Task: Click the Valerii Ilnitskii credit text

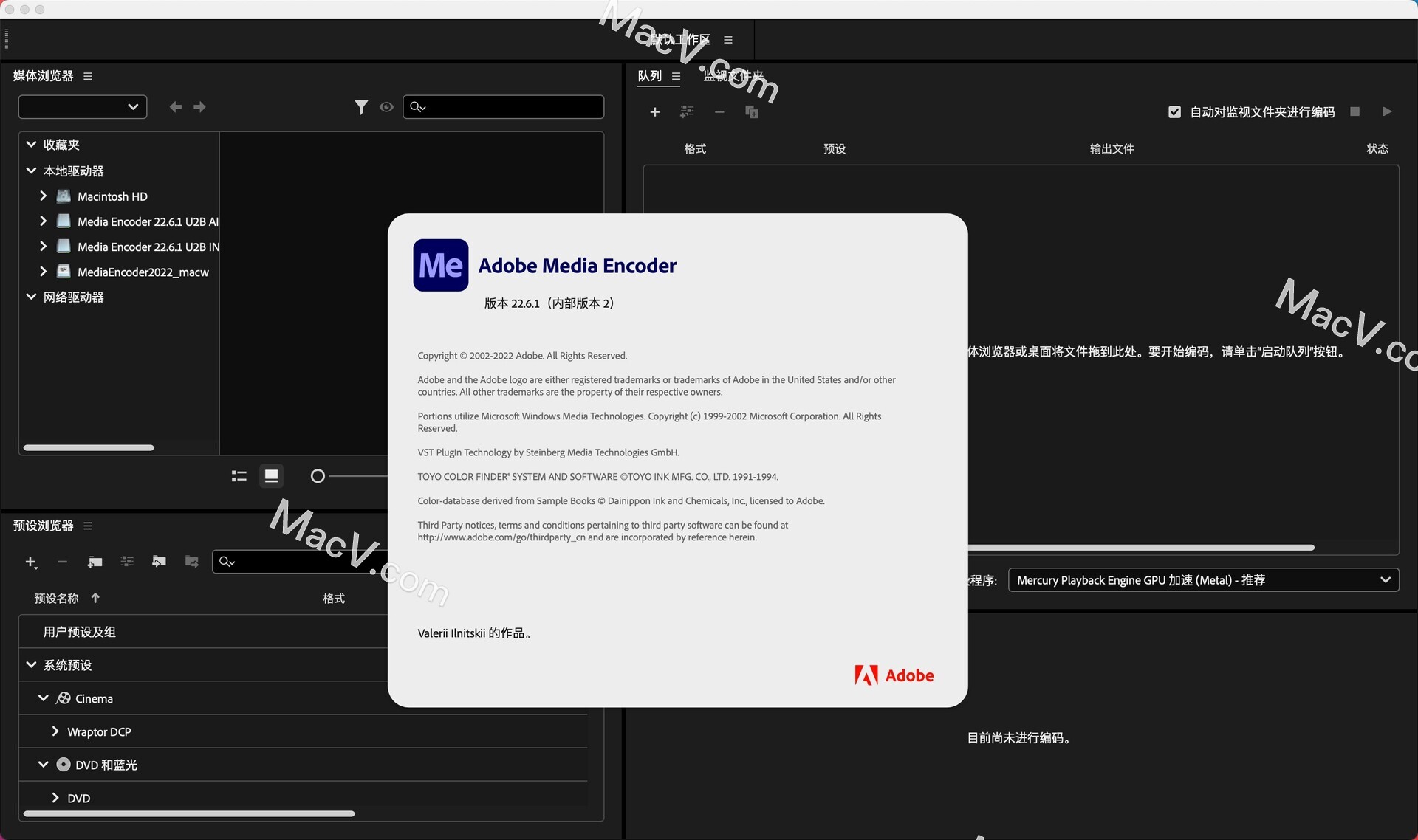Action: click(x=476, y=633)
